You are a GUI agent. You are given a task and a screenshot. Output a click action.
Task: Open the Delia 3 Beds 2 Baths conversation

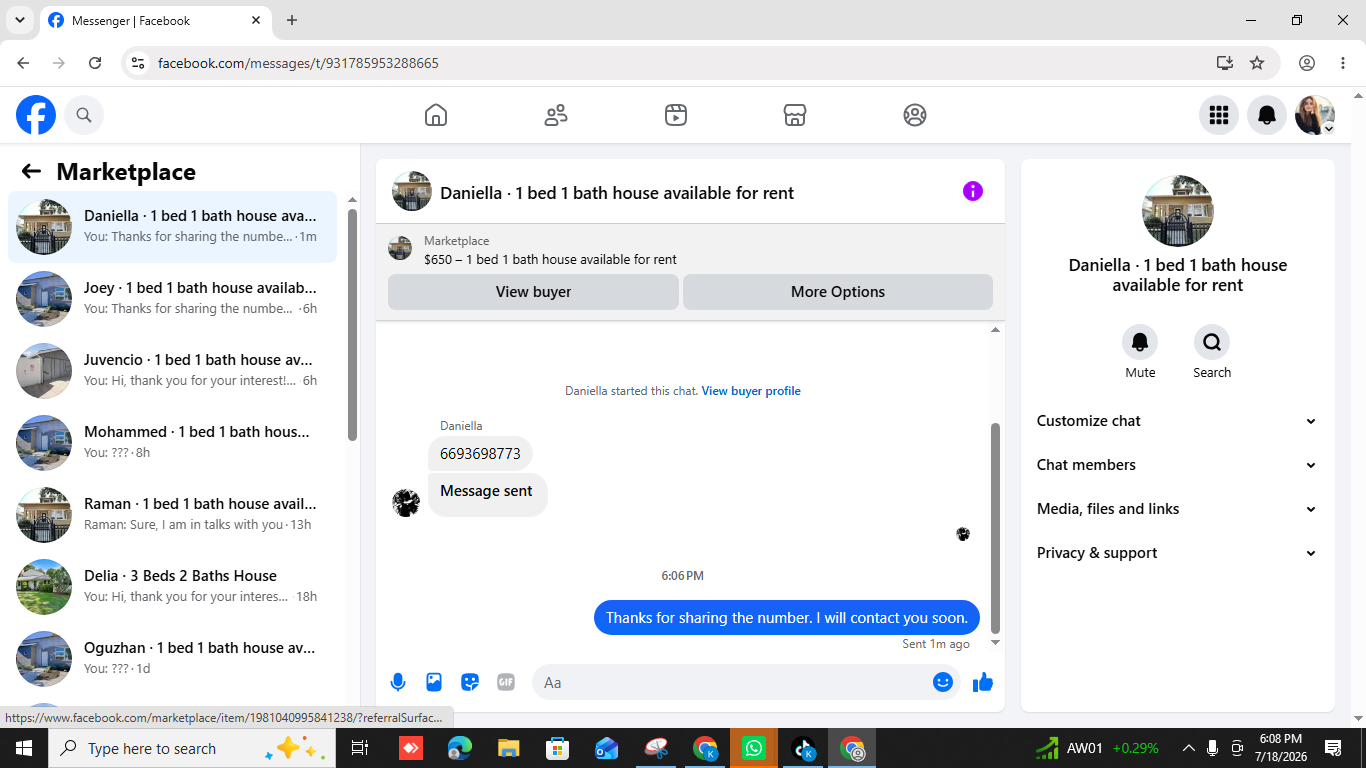click(x=173, y=587)
